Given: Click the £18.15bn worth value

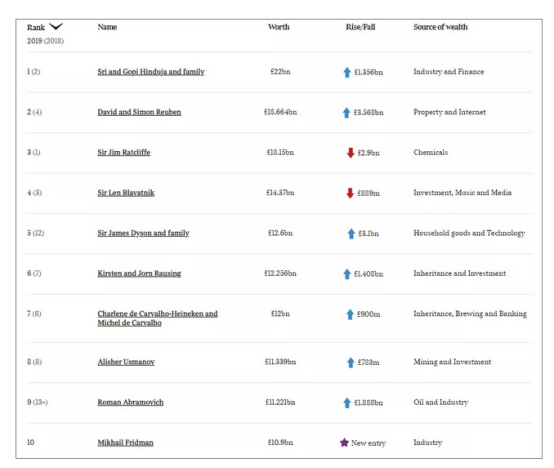Looking at the screenshot, I should click(280, 152).
